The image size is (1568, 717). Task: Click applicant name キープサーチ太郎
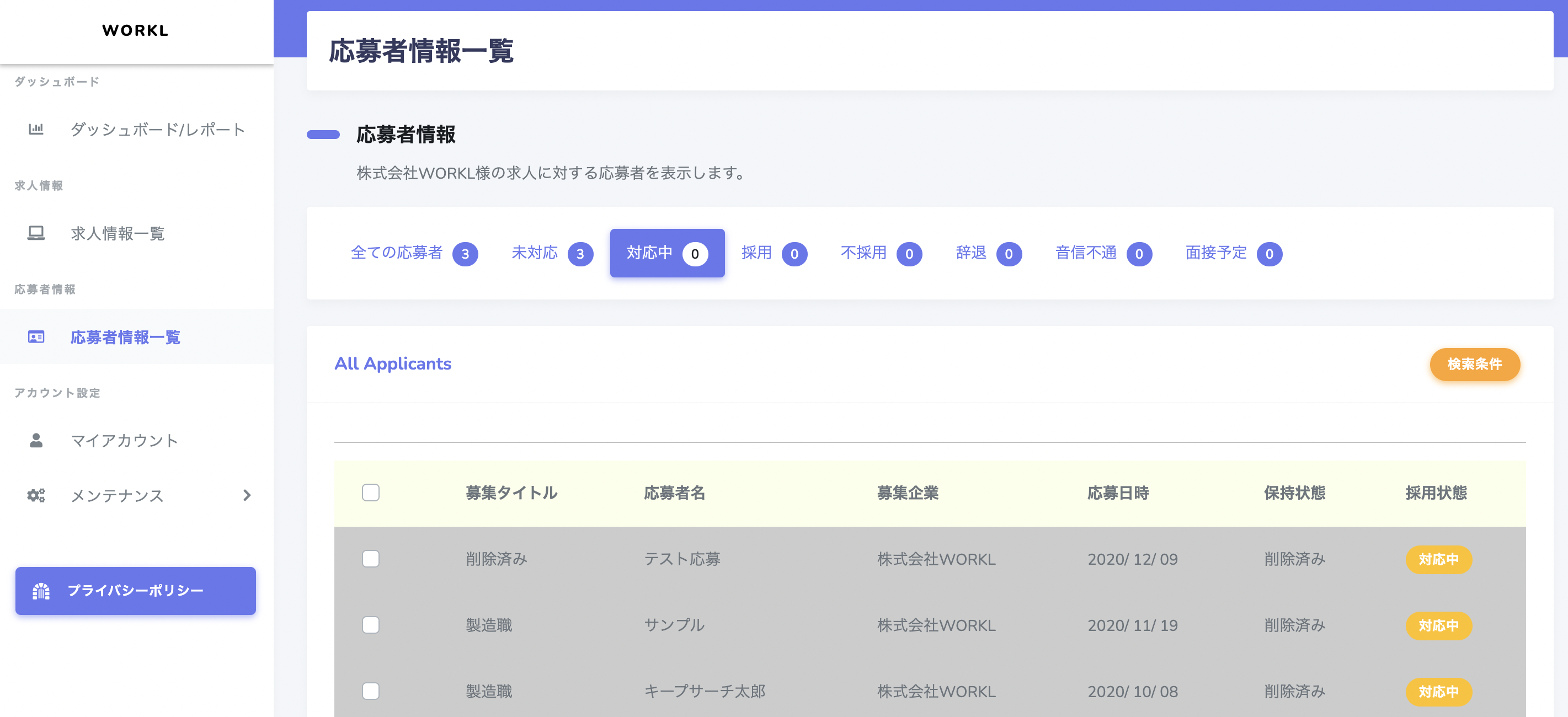[x=705, y=692]
